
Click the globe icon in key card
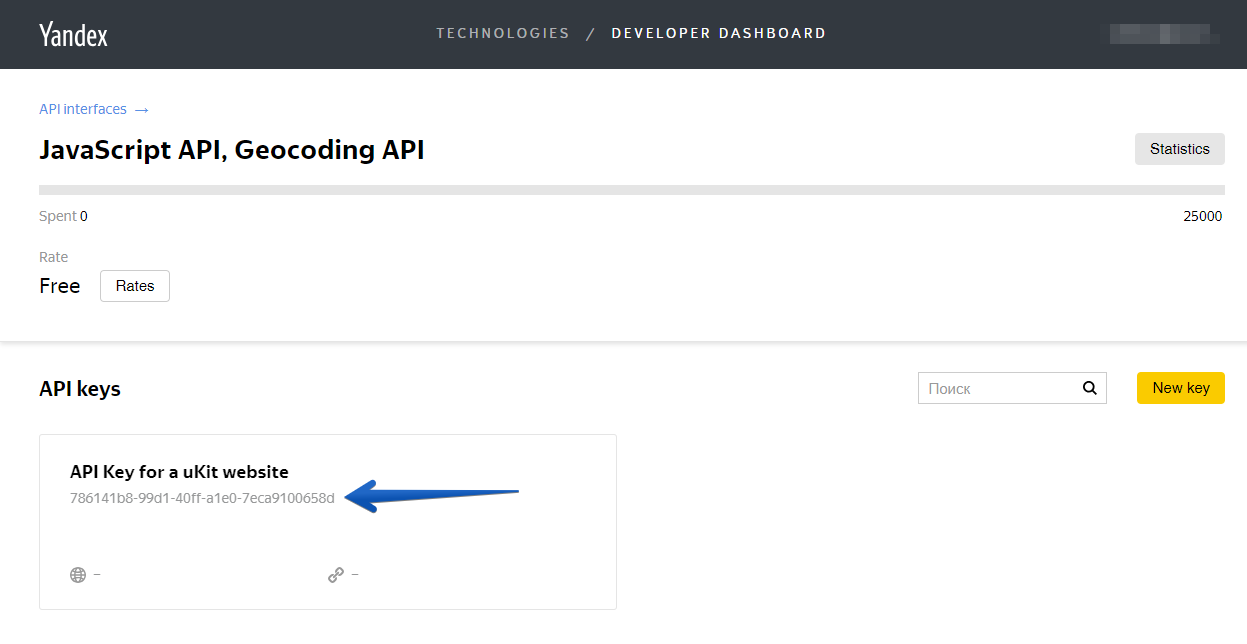coord(78,575)
